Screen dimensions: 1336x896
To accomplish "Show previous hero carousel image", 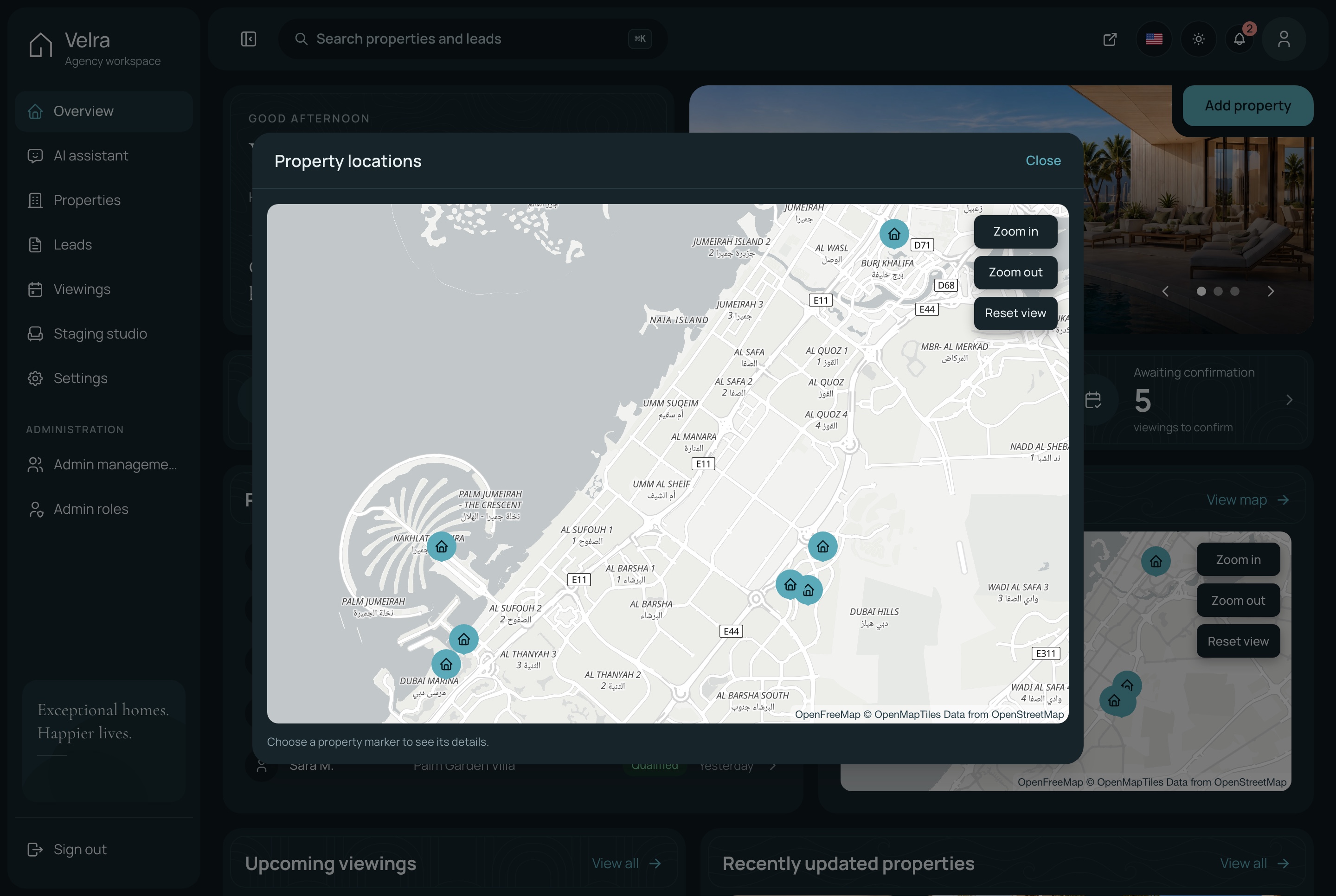I will pyautogui.click(x=1166, y=291).
